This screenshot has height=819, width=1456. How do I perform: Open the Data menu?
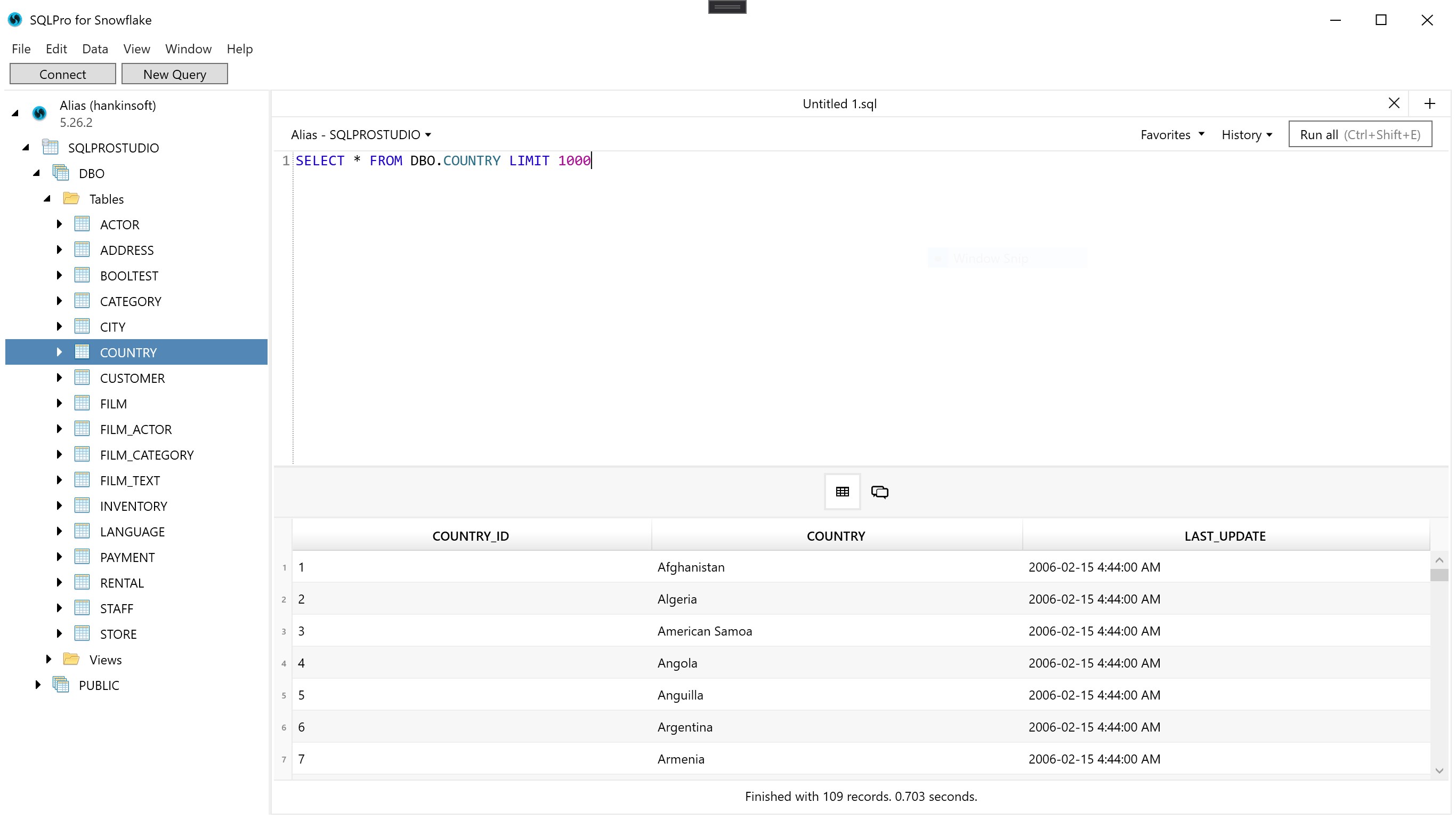[x=95, y=49]
